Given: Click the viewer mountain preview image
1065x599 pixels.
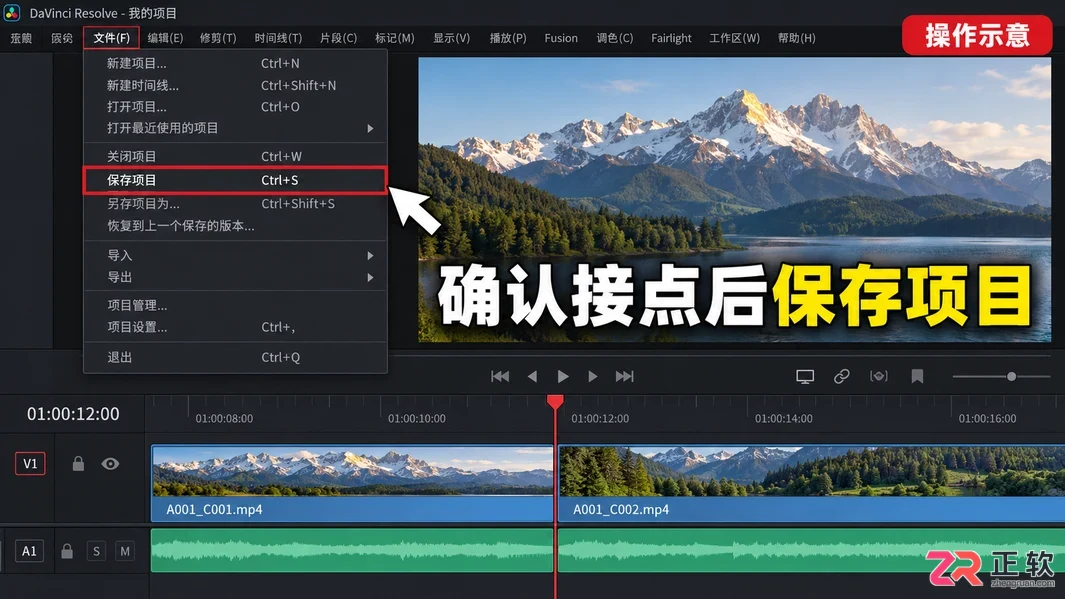Looking at the screenshot, I should pyautogui.click(x=734, y=199).
